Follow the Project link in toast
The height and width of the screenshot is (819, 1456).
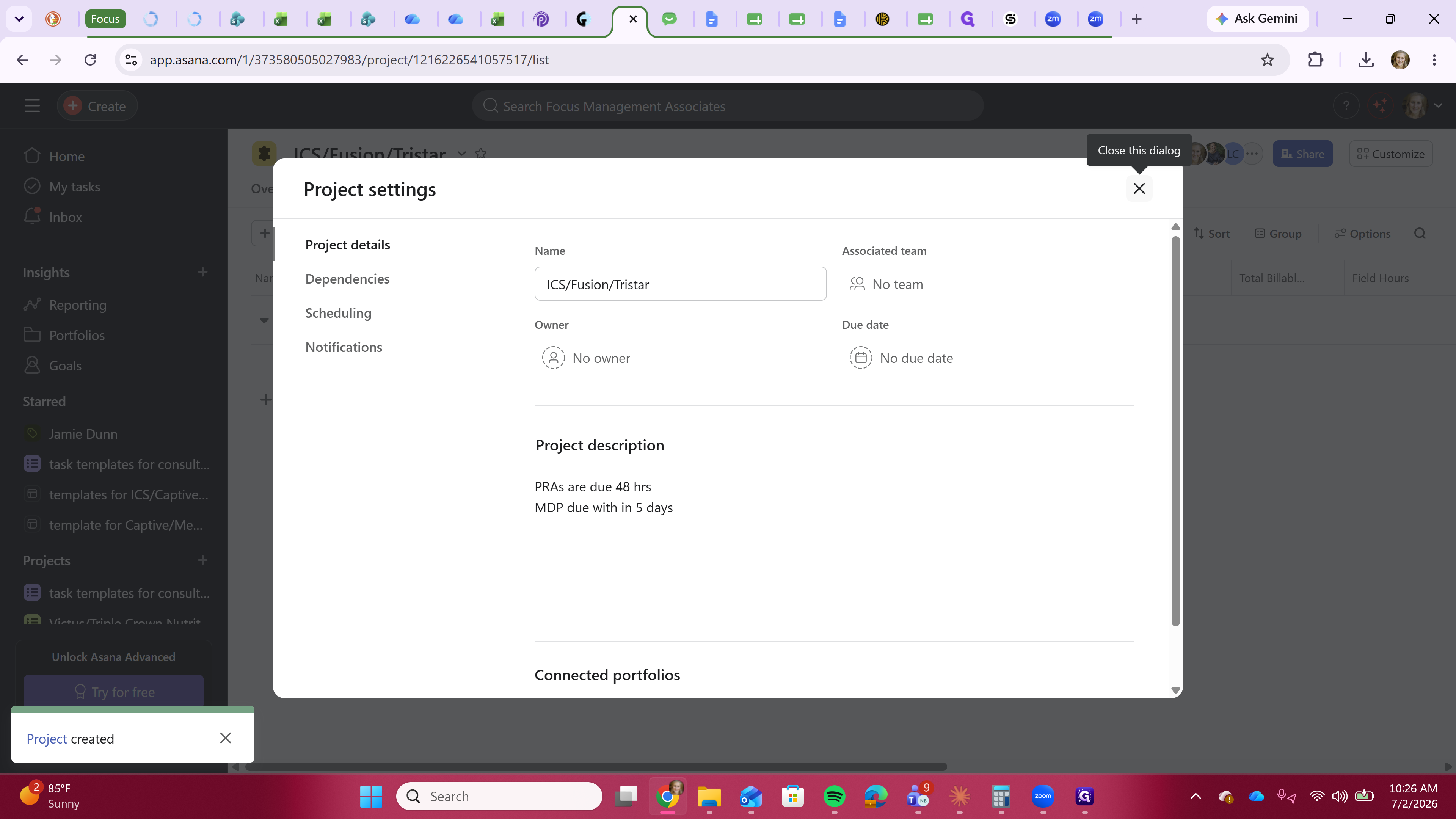point(46,739)
